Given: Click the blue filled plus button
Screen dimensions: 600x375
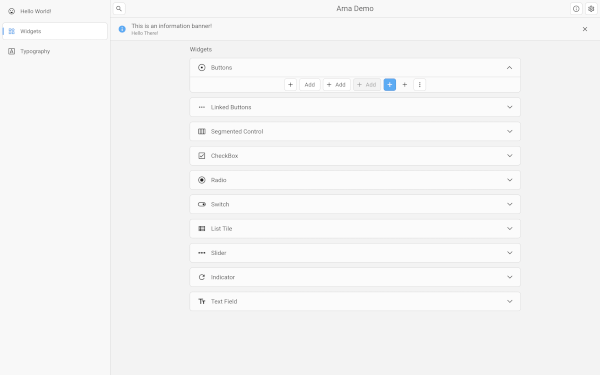Looking at the screenshot, I should click(x=390, y=85).
